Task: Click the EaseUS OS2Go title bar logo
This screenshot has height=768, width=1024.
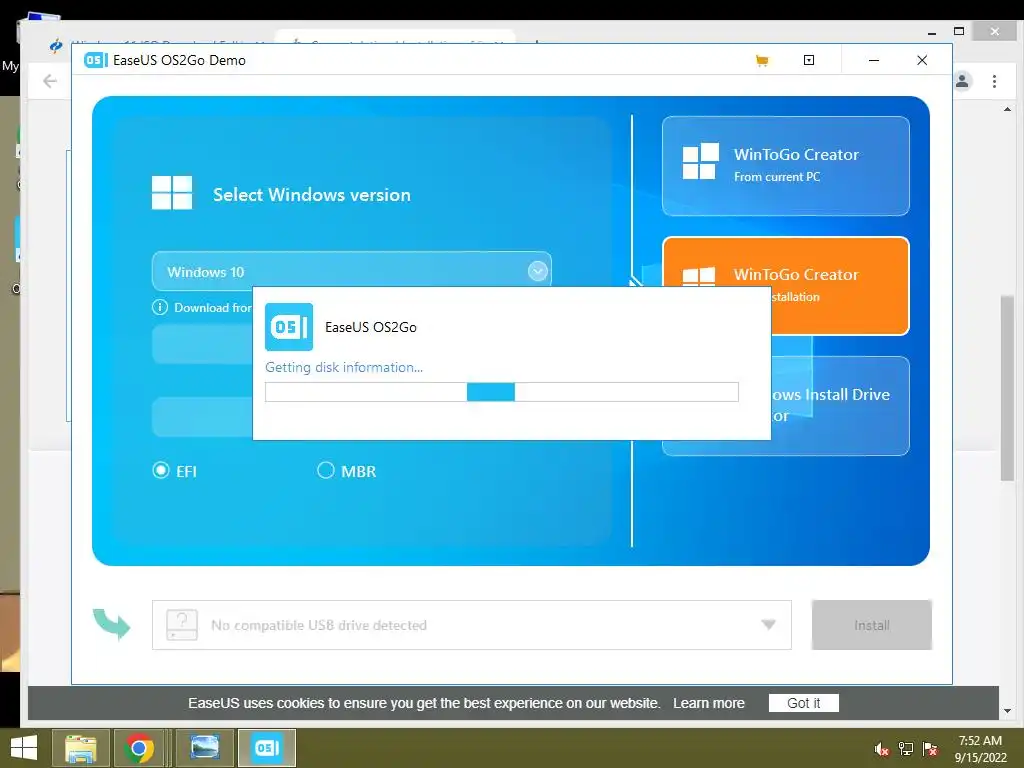Action: click(95, 60)
